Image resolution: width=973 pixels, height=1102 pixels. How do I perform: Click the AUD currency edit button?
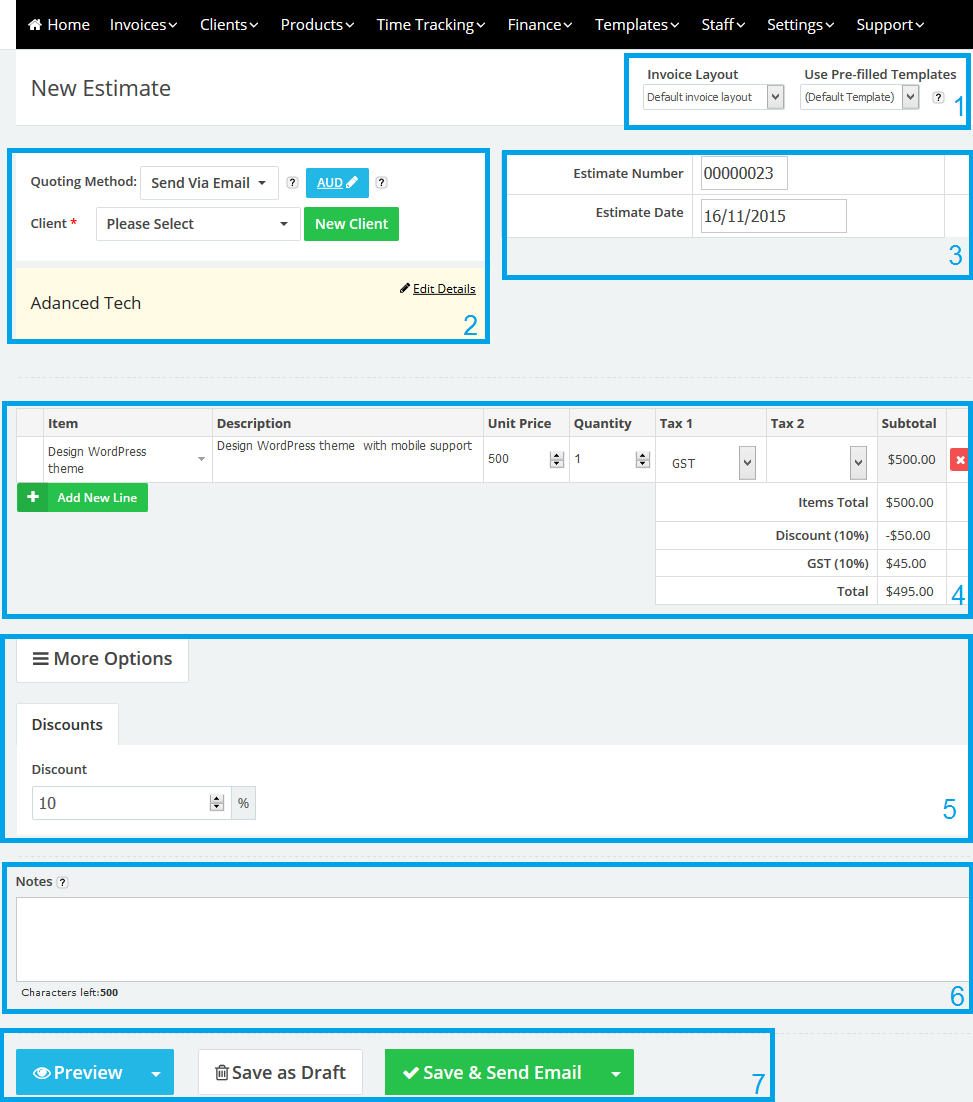pos(337,183)
